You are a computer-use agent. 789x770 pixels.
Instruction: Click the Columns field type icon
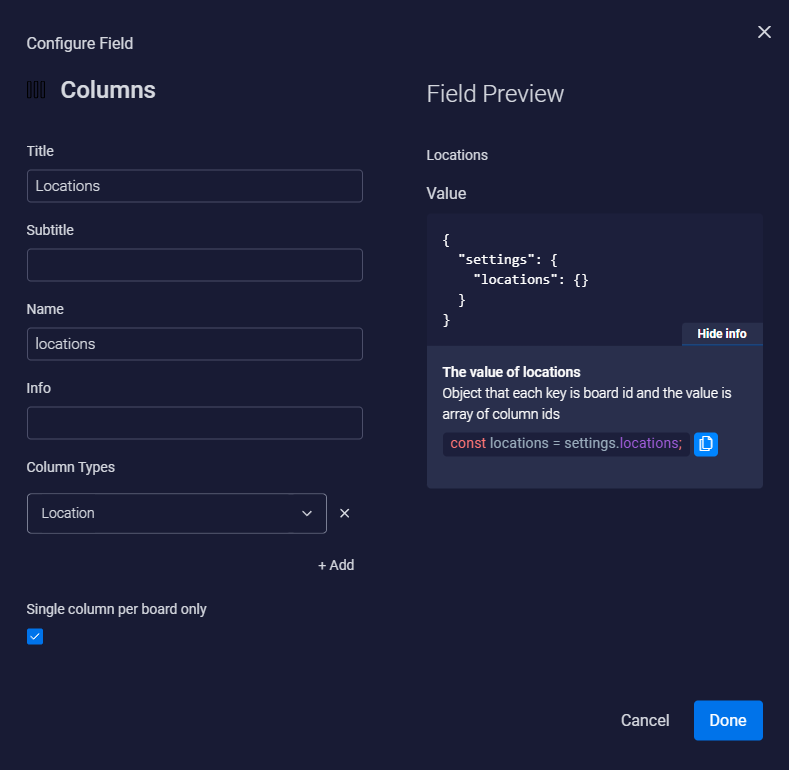[36, 90]
